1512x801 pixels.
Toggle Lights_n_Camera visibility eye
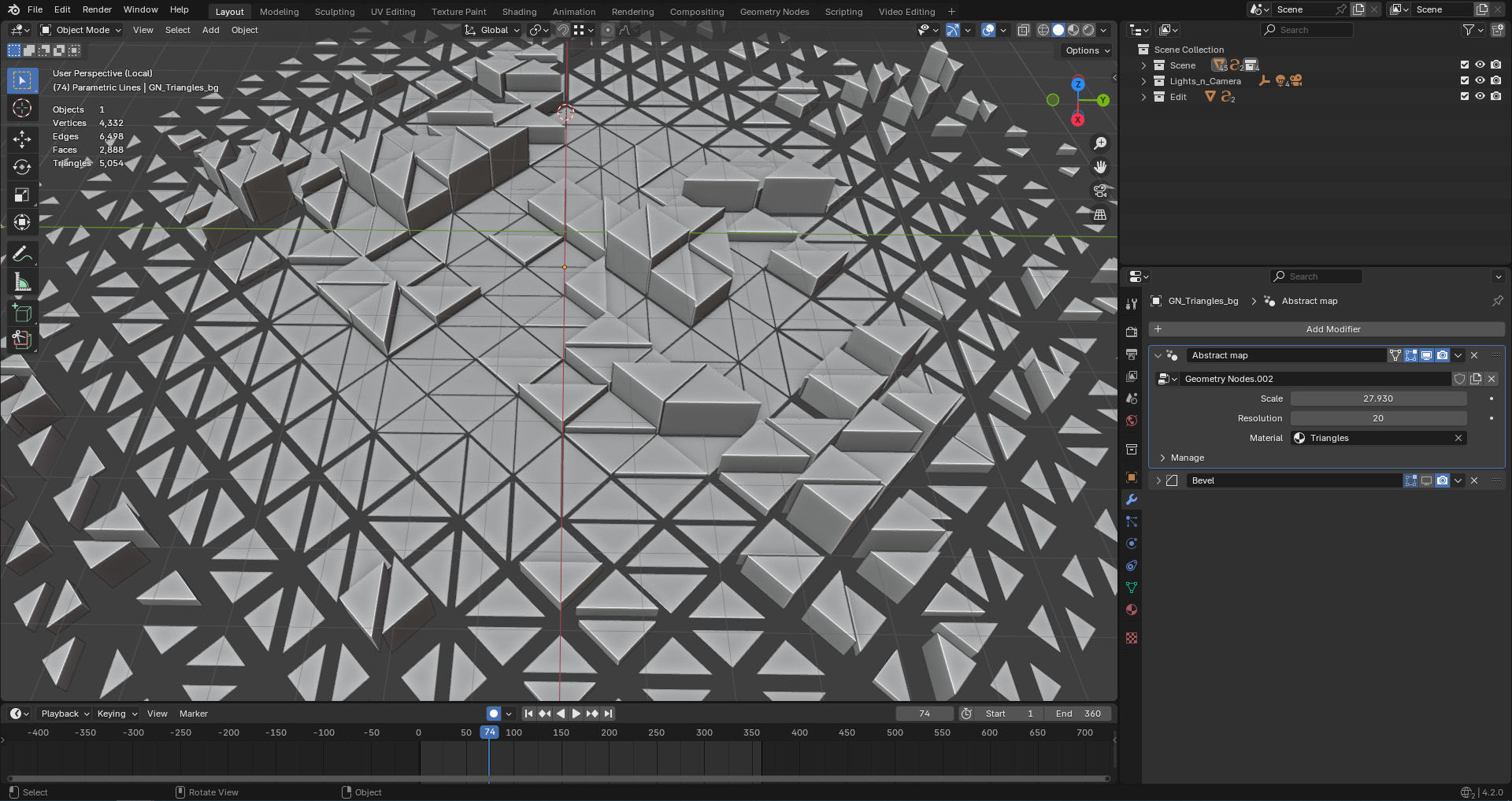point(1480,80)
